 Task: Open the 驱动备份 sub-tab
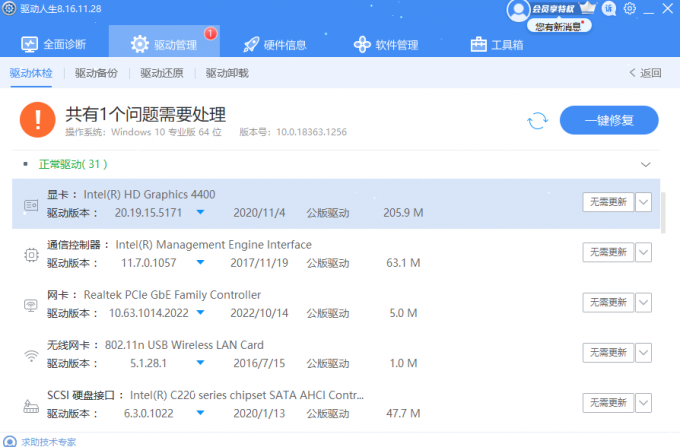tap(96, 73)
